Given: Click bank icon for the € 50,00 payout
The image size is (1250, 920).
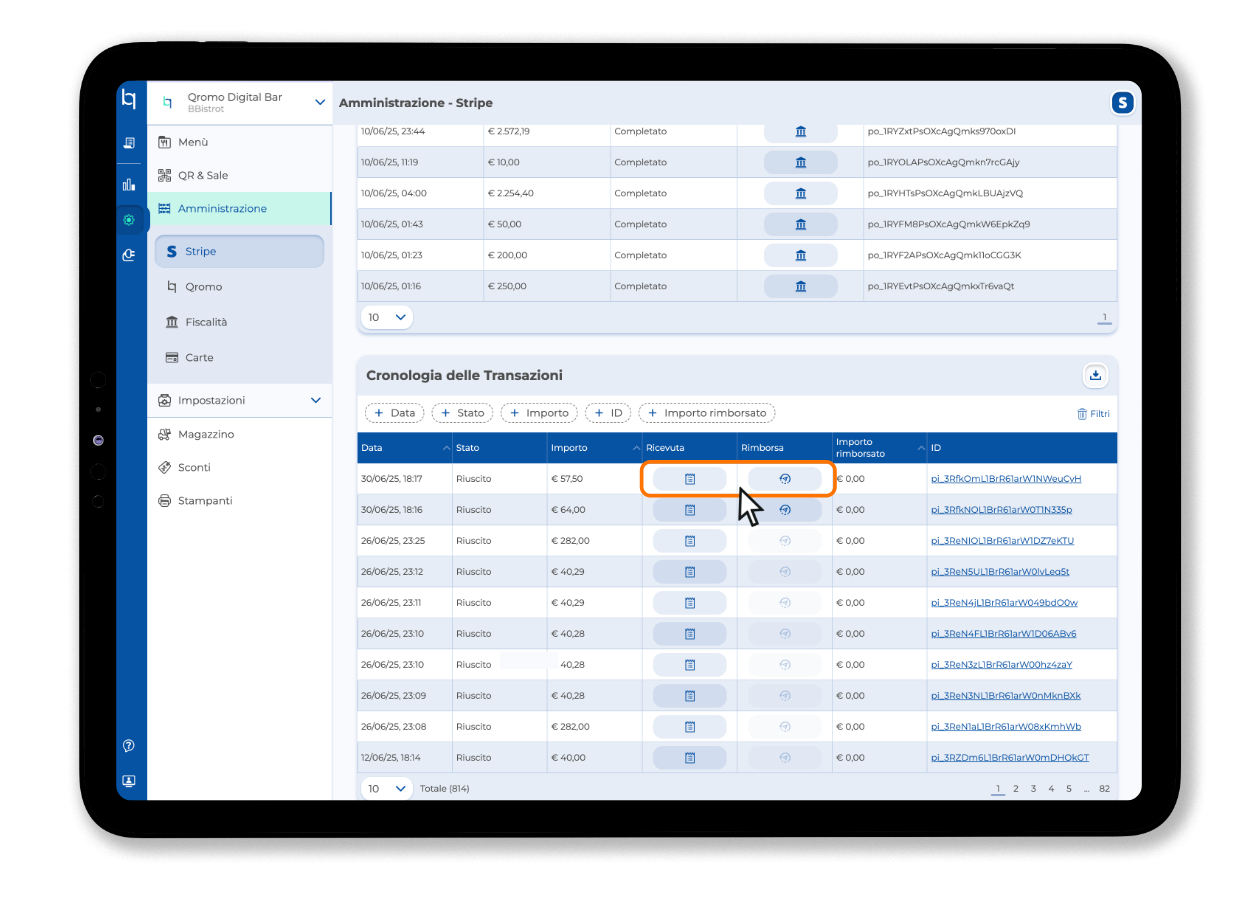Looking at the screenshot, I should (x=801, y=224).
